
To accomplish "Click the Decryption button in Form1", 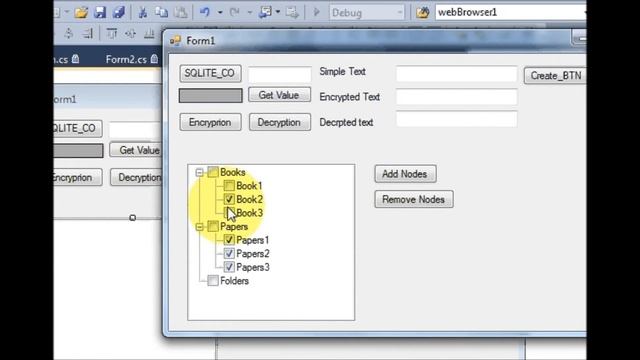I will (280, 122).
